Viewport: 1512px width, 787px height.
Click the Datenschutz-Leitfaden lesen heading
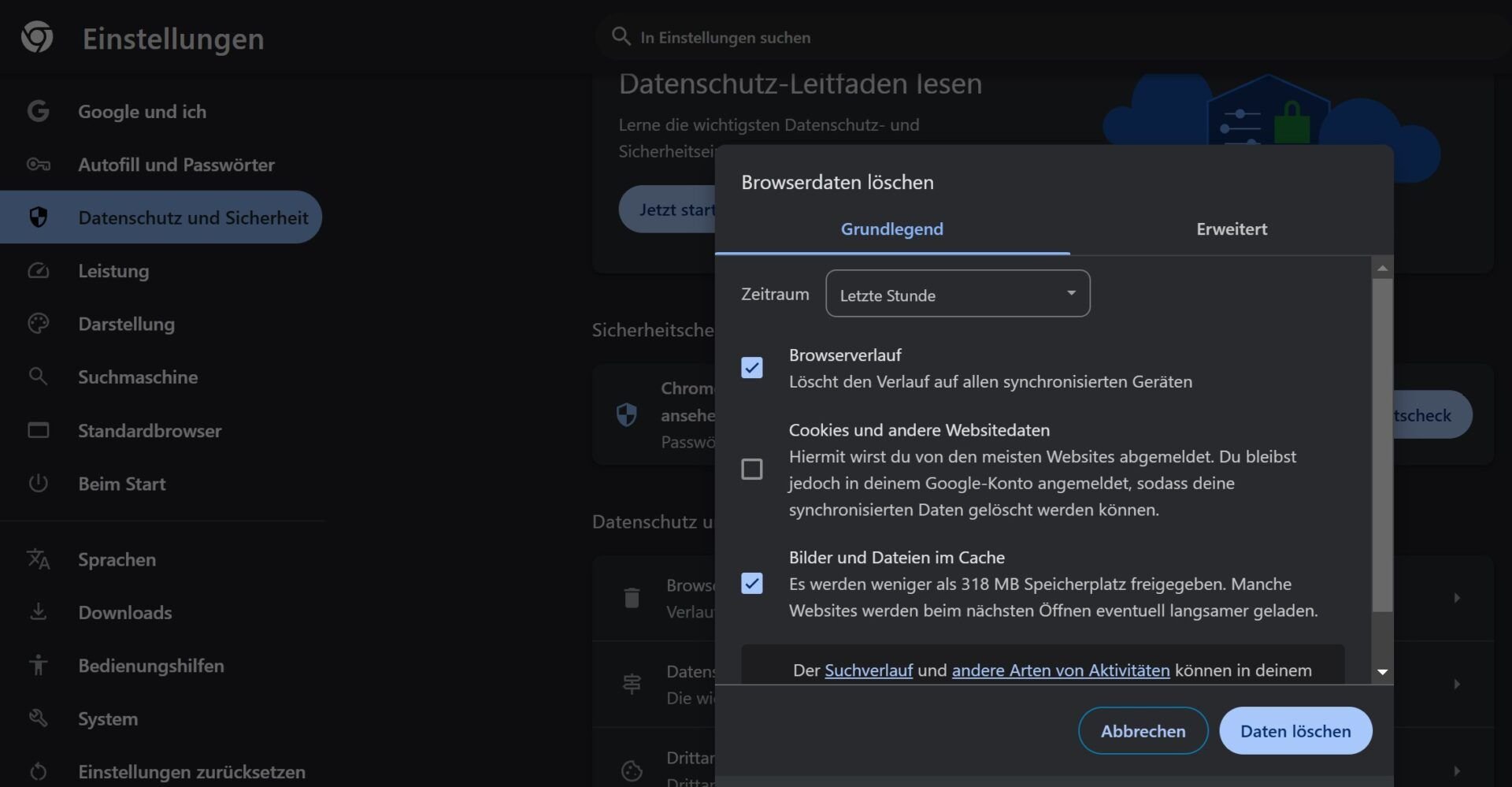(800, 84)
